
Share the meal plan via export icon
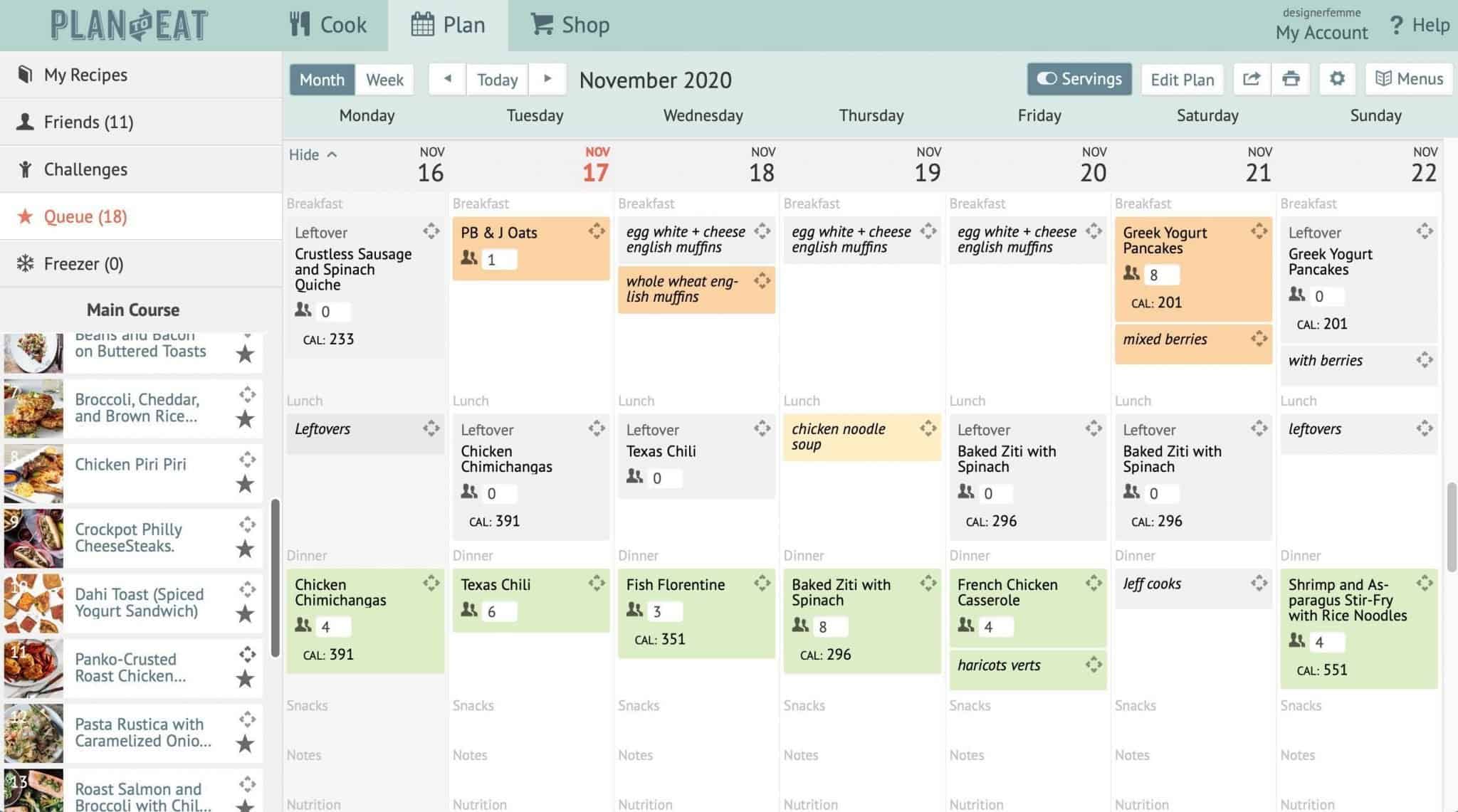[1251, 79]
